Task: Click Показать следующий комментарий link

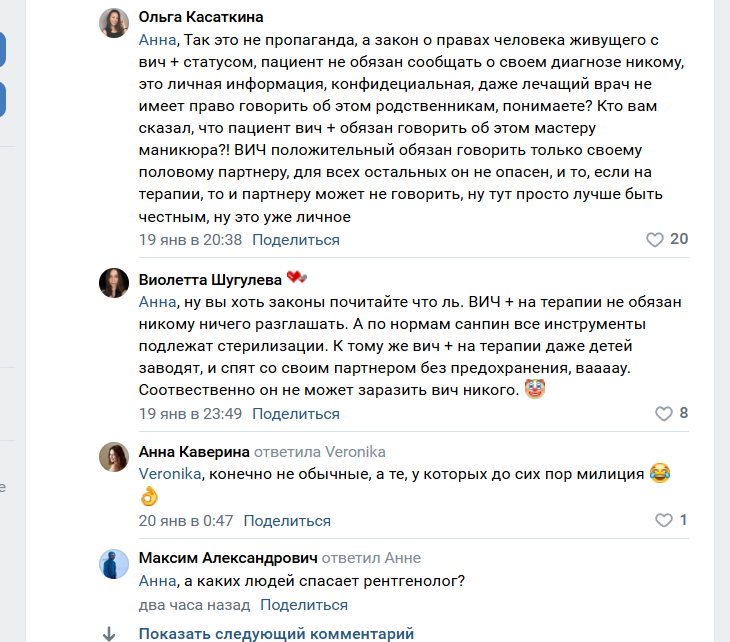Action: click(276, 634)
